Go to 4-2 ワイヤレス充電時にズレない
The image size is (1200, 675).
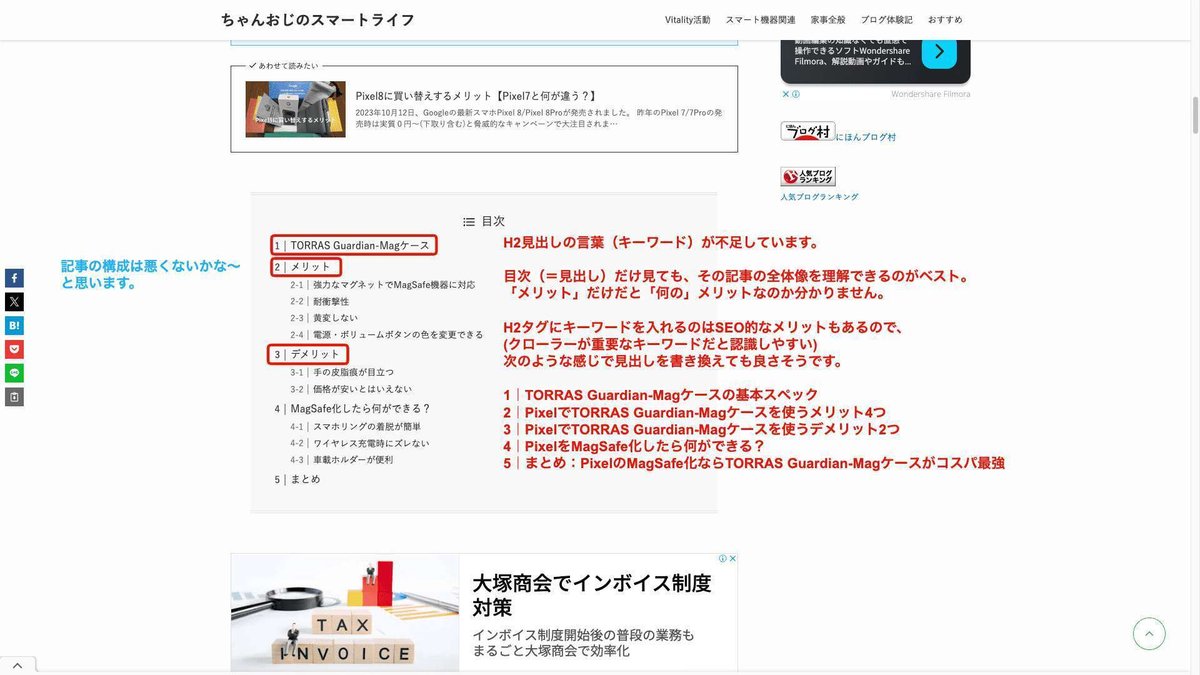tap(360, 443)
